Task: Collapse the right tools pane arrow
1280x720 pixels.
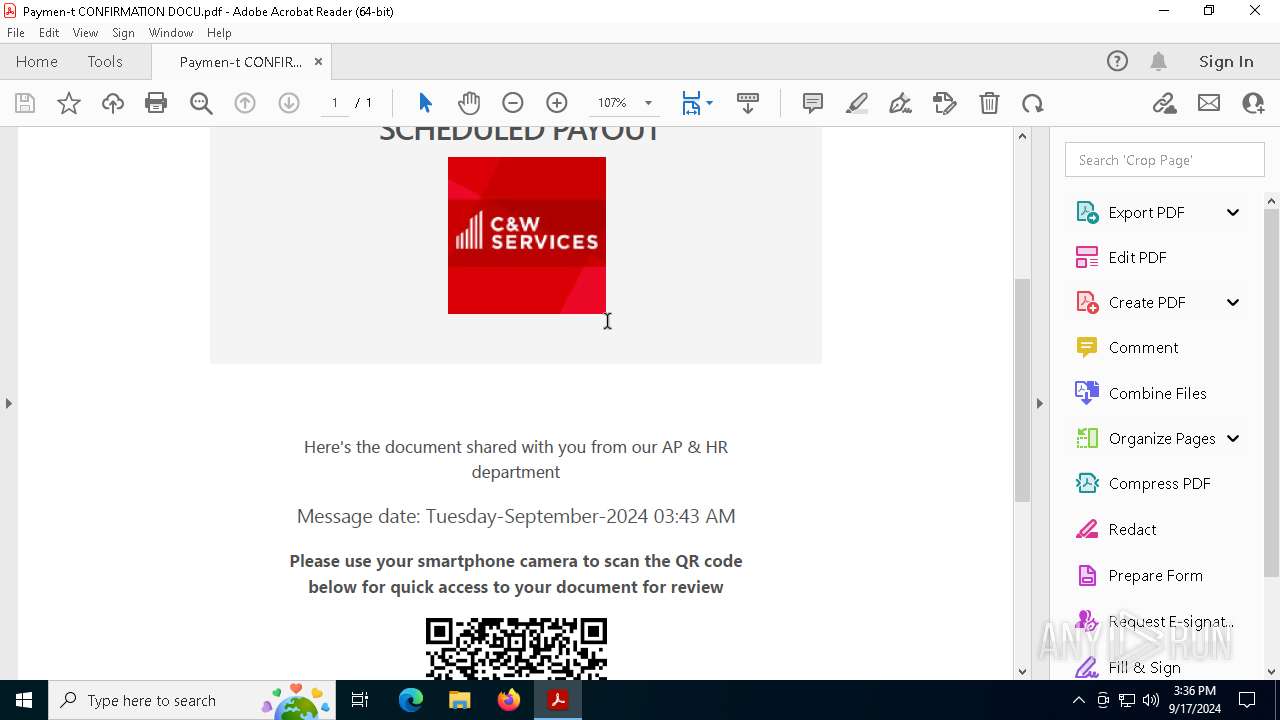Action: [1039, 403]
